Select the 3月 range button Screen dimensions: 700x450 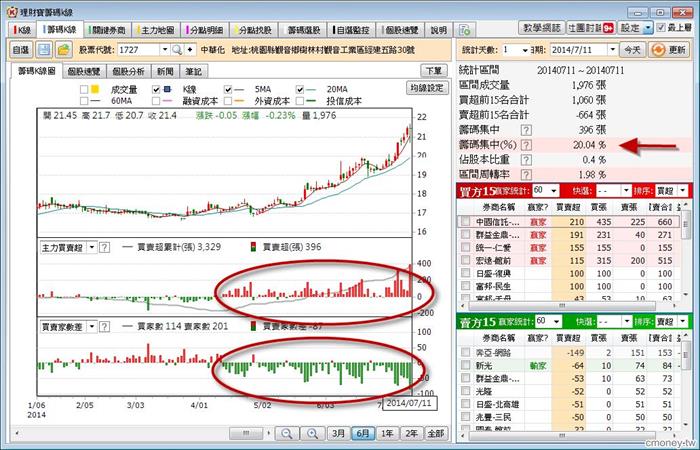(x=338, y=433)
